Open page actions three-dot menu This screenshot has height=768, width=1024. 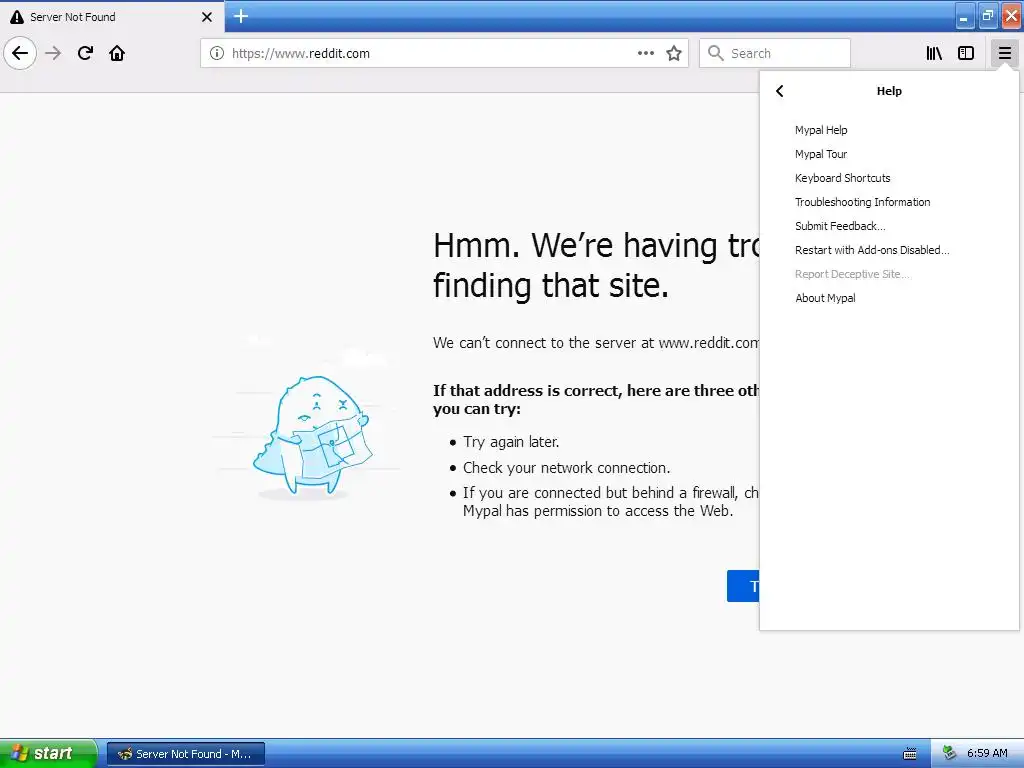tap(645, 53)
